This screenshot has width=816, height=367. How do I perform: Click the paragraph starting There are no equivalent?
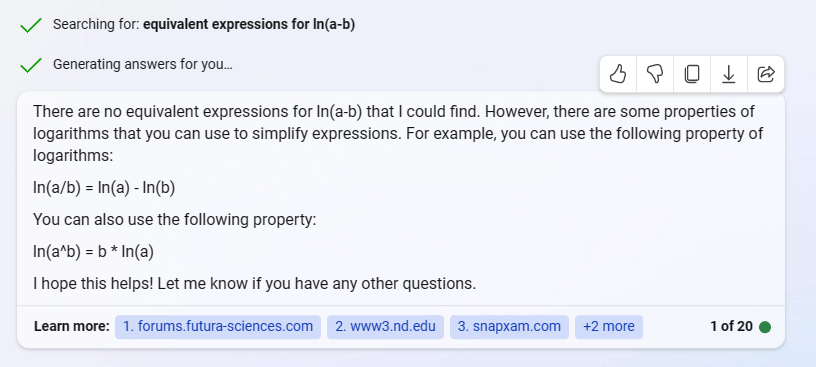[398, 134]
